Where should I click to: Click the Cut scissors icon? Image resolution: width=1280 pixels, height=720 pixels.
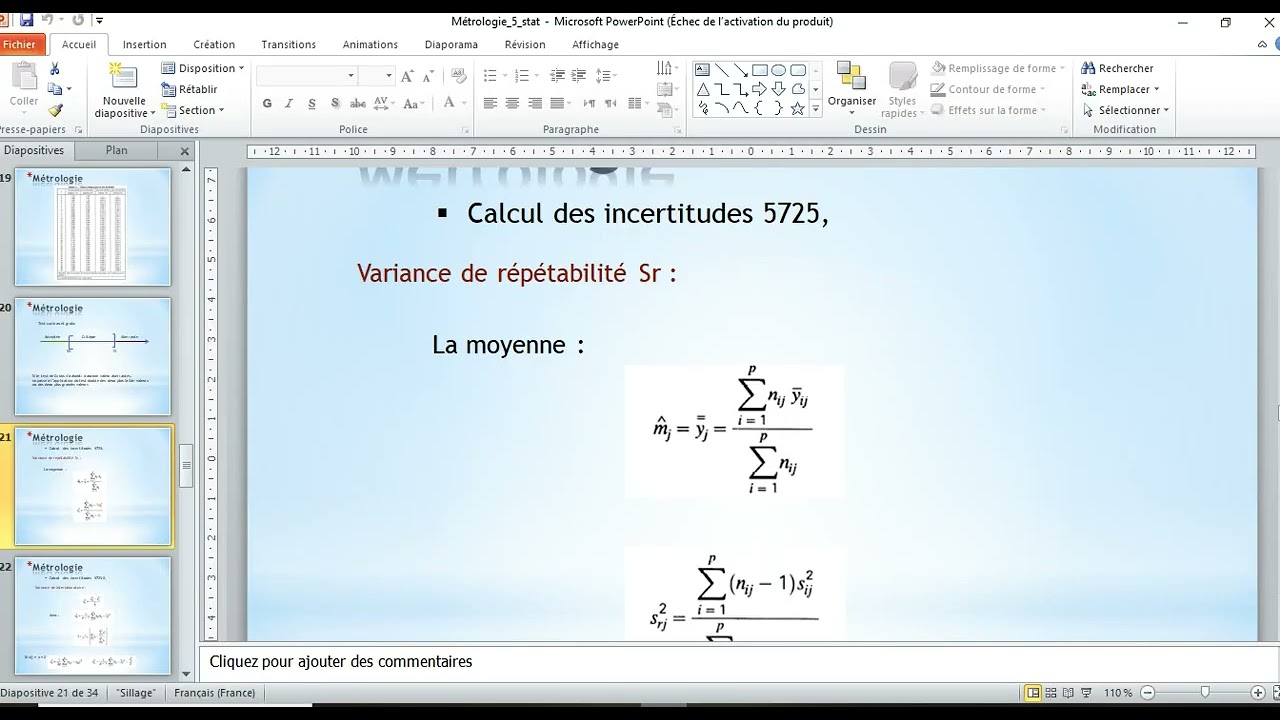55,68
